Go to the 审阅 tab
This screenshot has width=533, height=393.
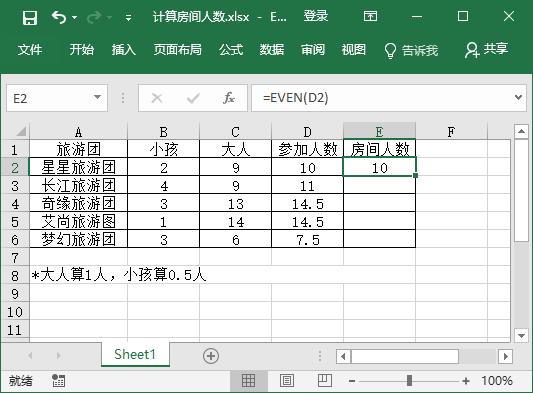[x=313, y=50]
